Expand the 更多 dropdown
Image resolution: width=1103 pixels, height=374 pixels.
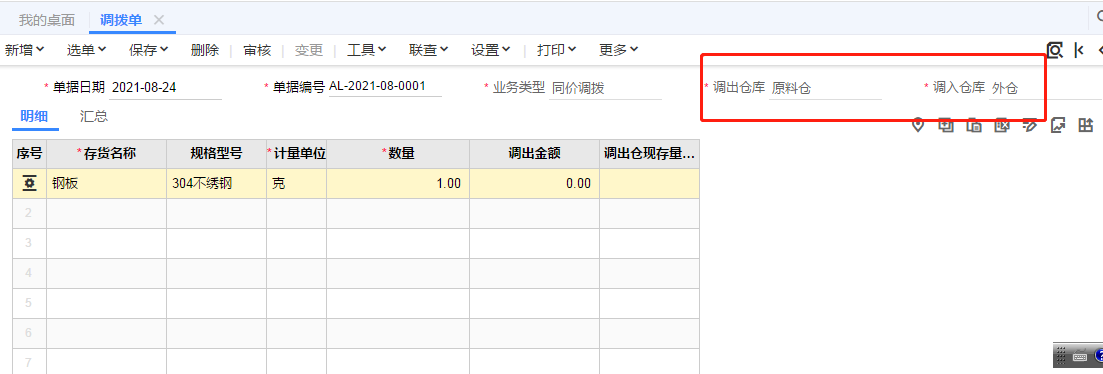tap(618, 50)
